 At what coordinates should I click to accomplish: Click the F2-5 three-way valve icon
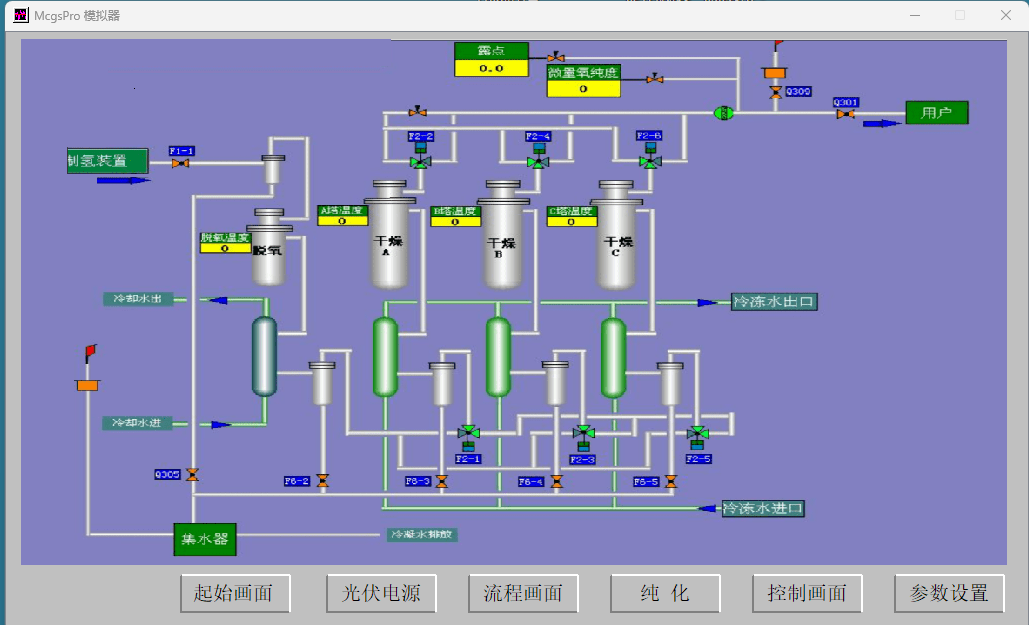point(698,433)
